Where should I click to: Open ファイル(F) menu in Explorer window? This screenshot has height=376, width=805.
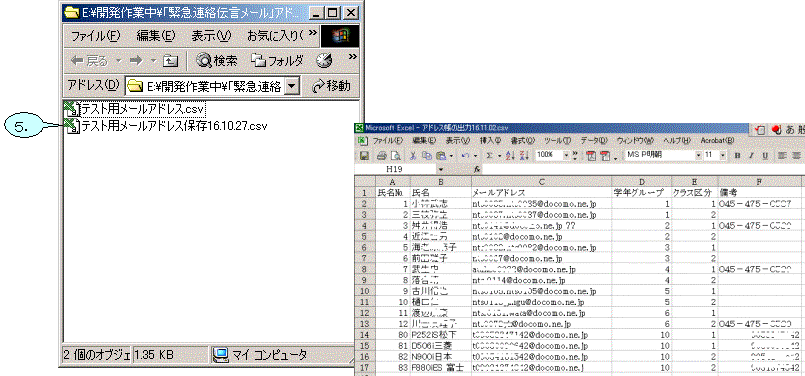click(x=95, y=35)
